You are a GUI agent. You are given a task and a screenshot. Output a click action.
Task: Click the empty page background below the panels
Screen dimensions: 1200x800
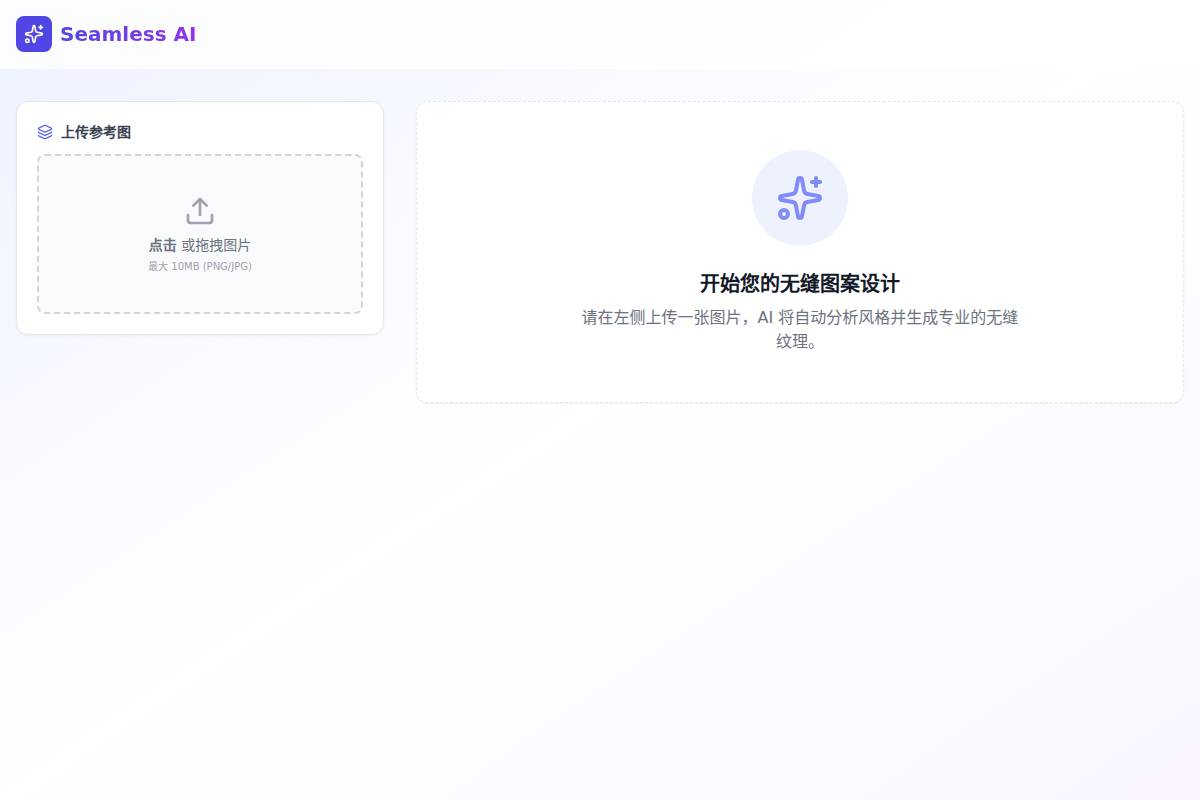coord(600,600)
